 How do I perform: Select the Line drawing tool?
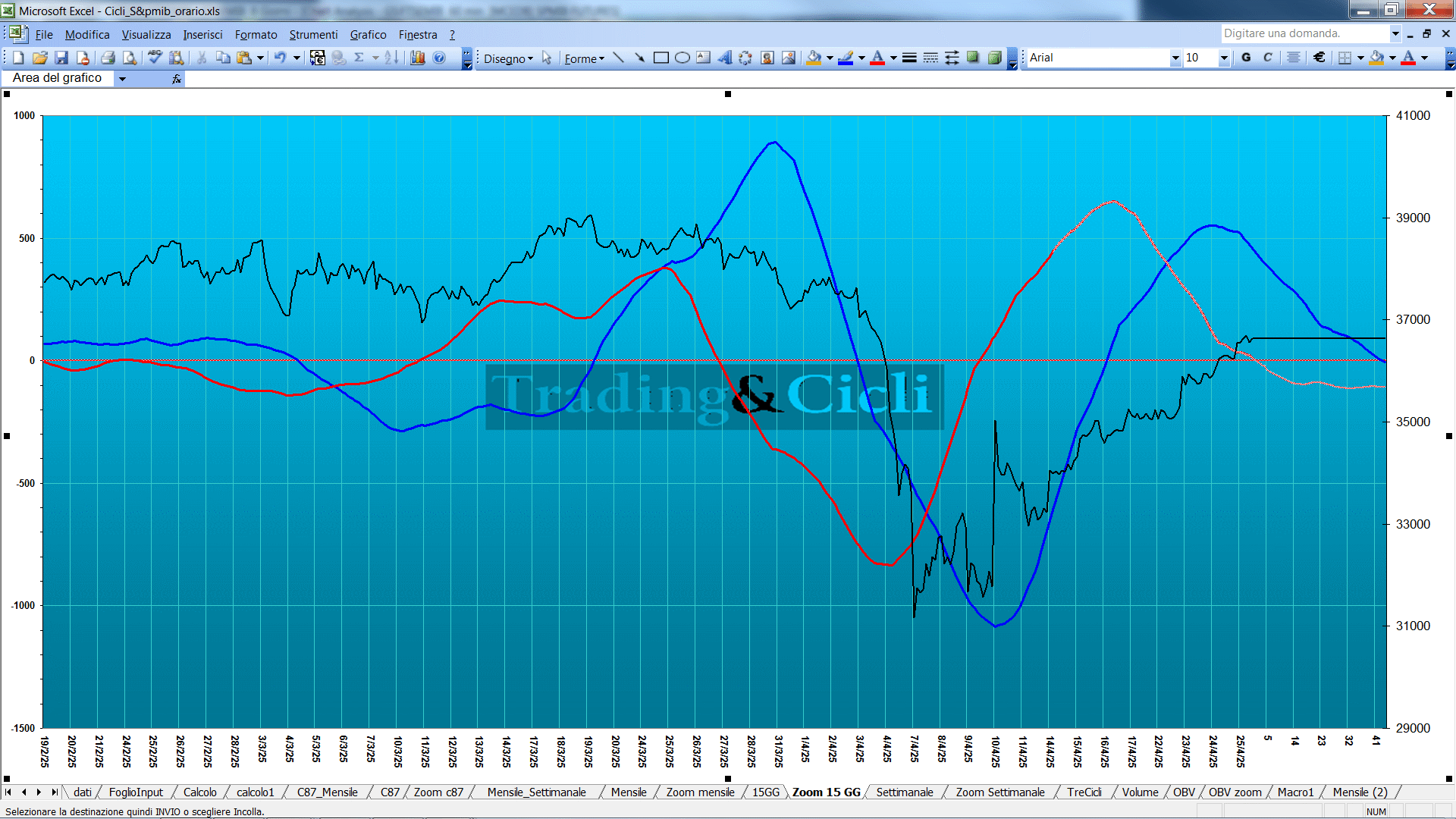[x=619, y=58]
